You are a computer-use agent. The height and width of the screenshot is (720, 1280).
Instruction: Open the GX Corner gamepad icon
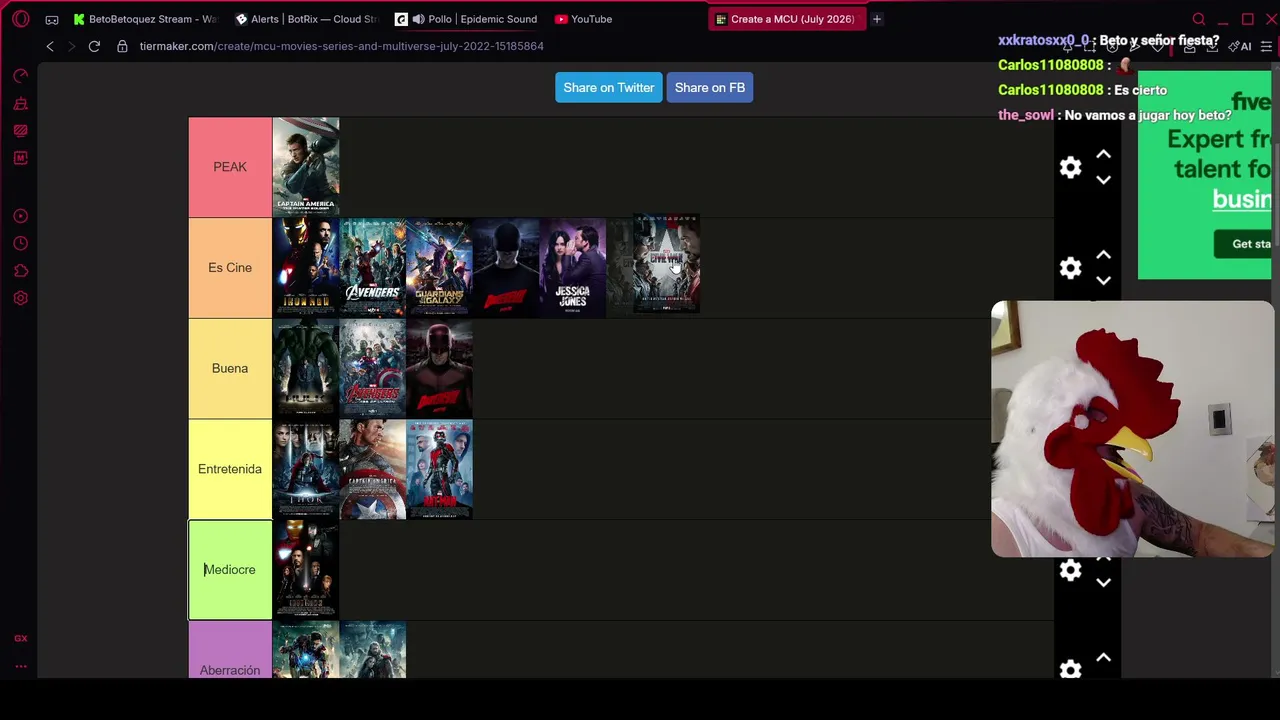tap(52, 19)
